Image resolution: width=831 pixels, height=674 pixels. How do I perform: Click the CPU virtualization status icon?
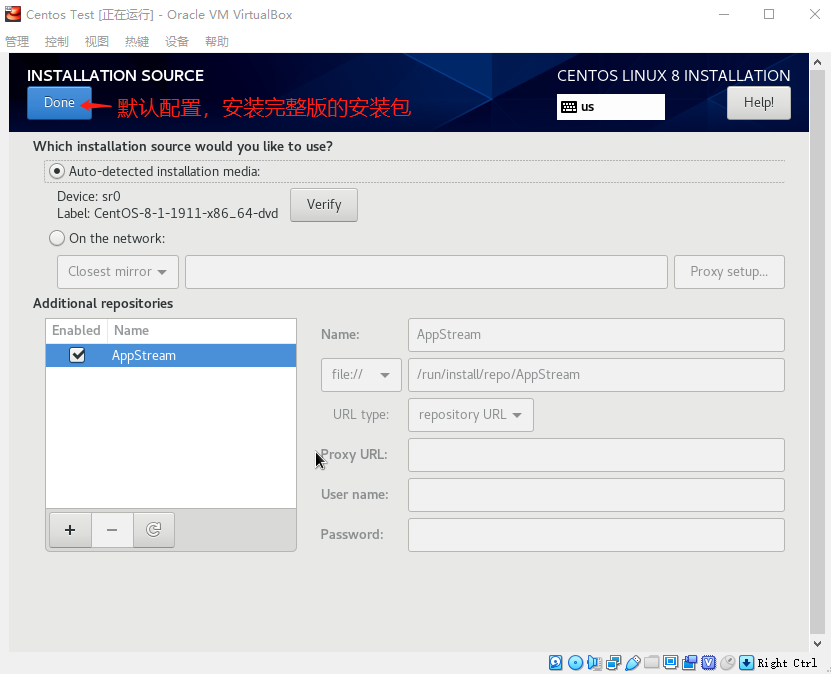(x=709, y=662)
